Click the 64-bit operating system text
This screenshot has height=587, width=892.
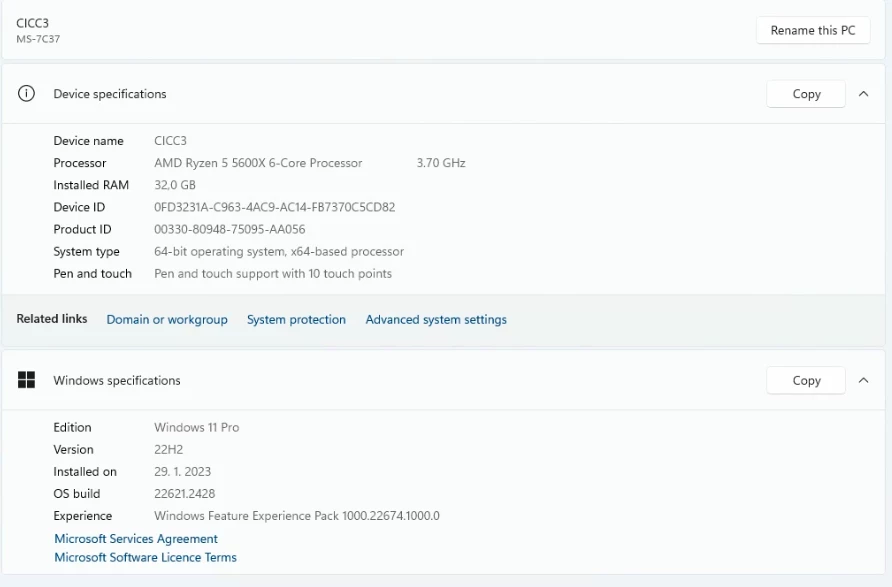click(x=279, y=251)
